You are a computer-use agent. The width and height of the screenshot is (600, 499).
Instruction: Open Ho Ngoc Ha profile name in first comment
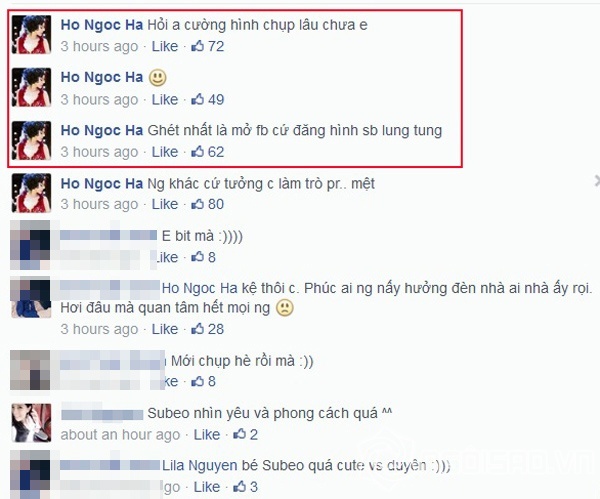102,25
